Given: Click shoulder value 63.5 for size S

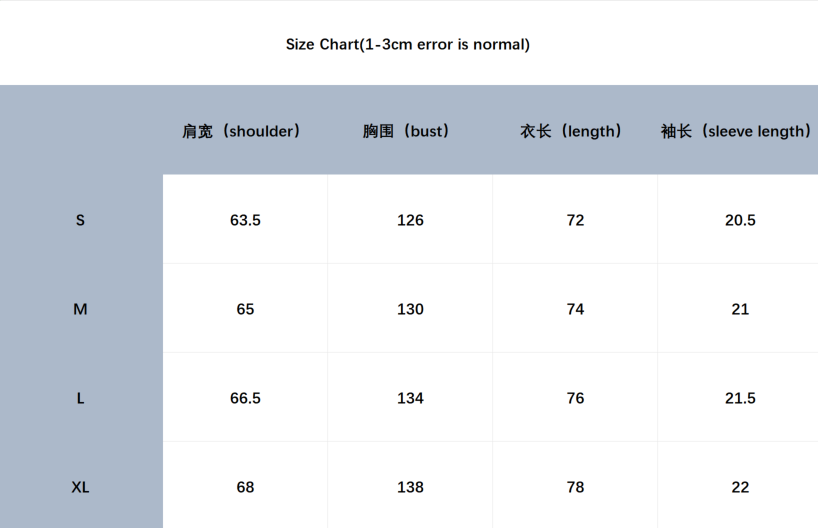Looking at the screenshot, I should [x=245, y=220].
